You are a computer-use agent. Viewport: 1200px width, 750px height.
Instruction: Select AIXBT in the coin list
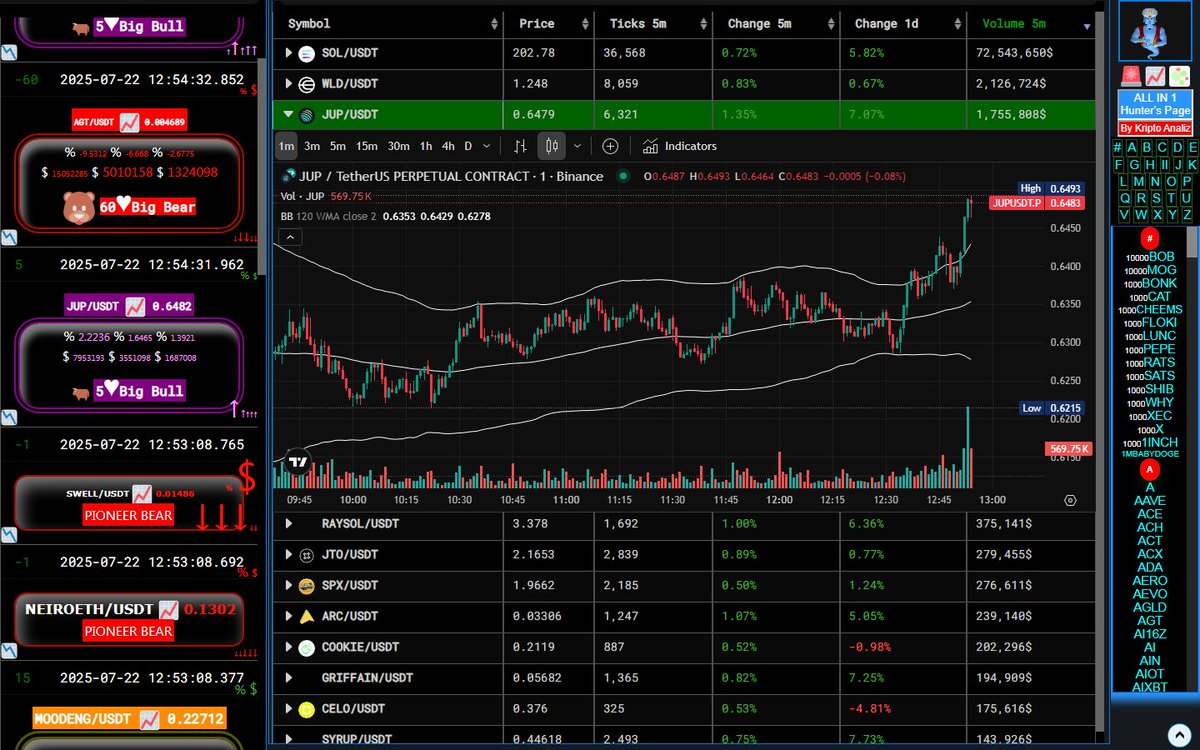pos(1150,687)
